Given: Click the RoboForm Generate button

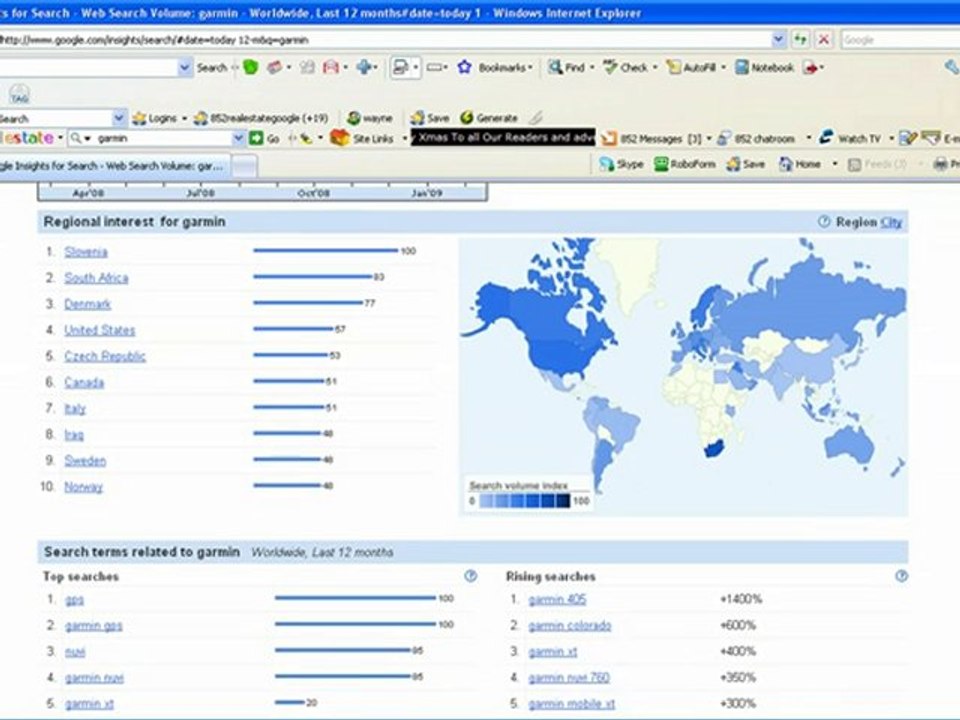Looking at the screenshot, I should [x=489, y=118].
